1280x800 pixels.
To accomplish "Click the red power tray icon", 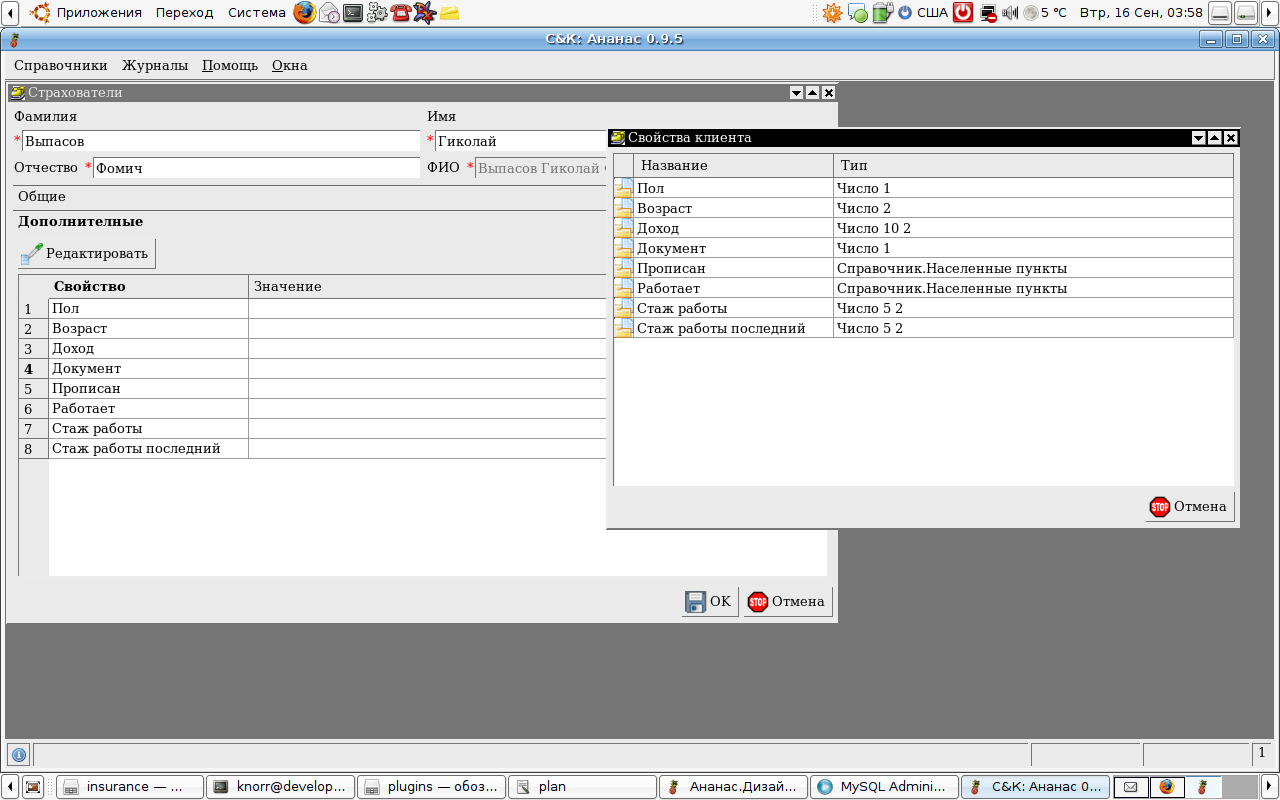I will (x=962, y=13).
